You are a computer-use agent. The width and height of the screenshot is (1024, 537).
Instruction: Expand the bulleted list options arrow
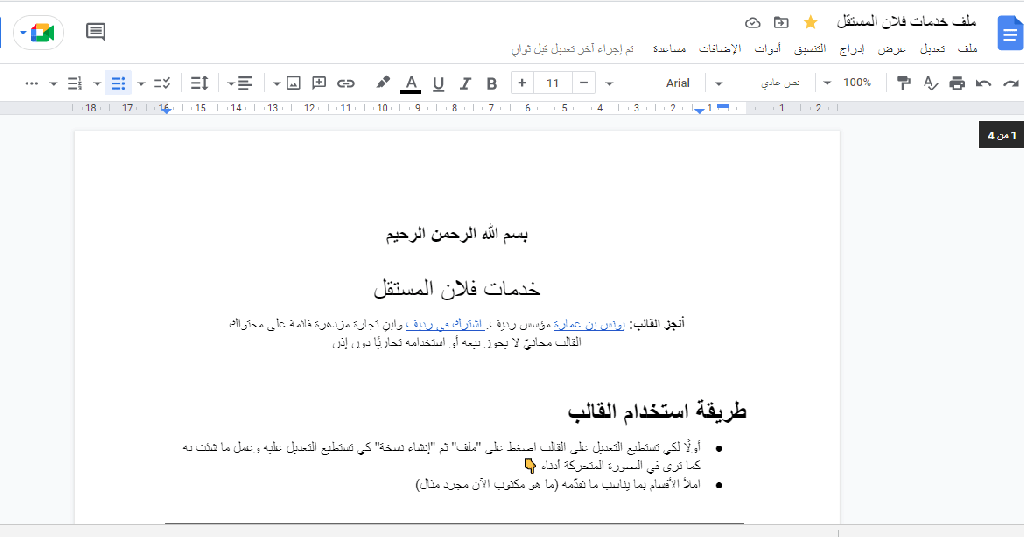click(x=97, y=84)
